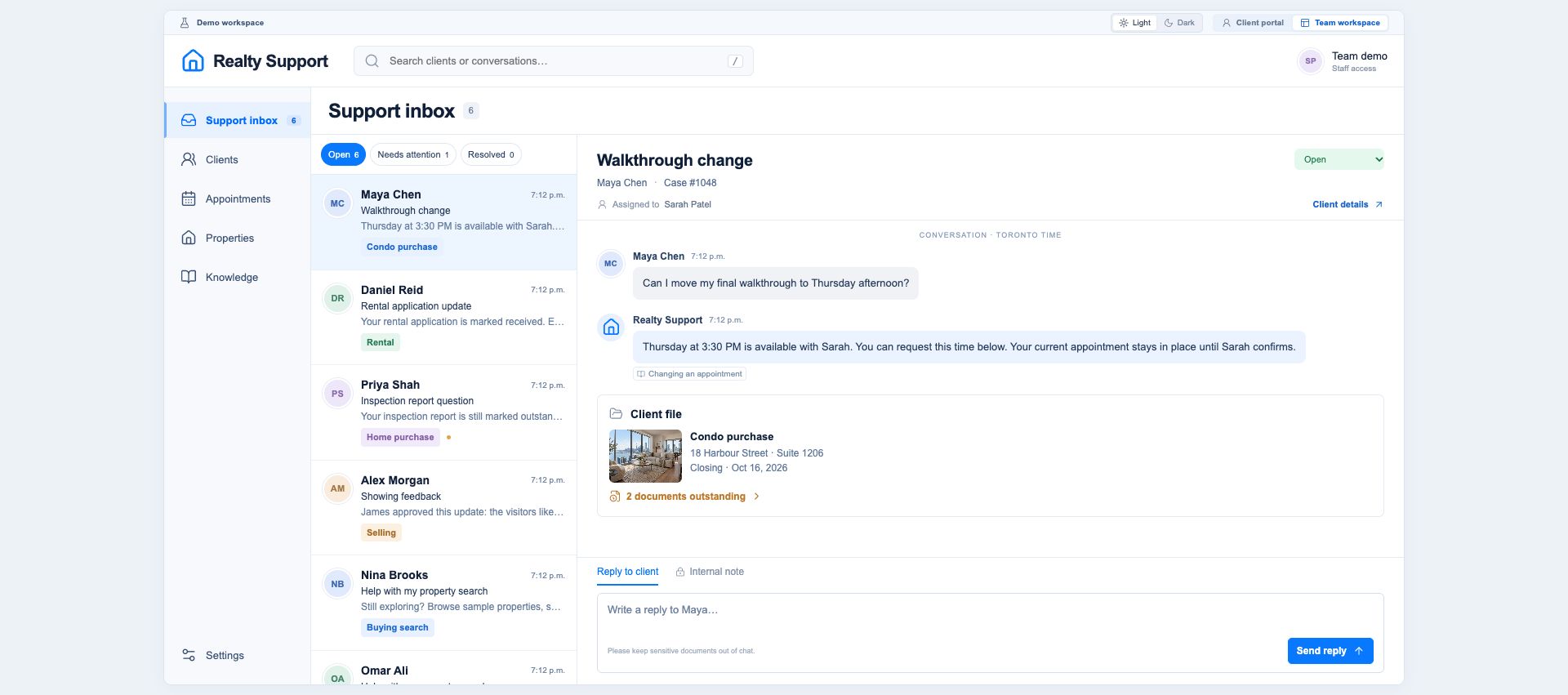Click the search magnifier icon

click(372, 60)
